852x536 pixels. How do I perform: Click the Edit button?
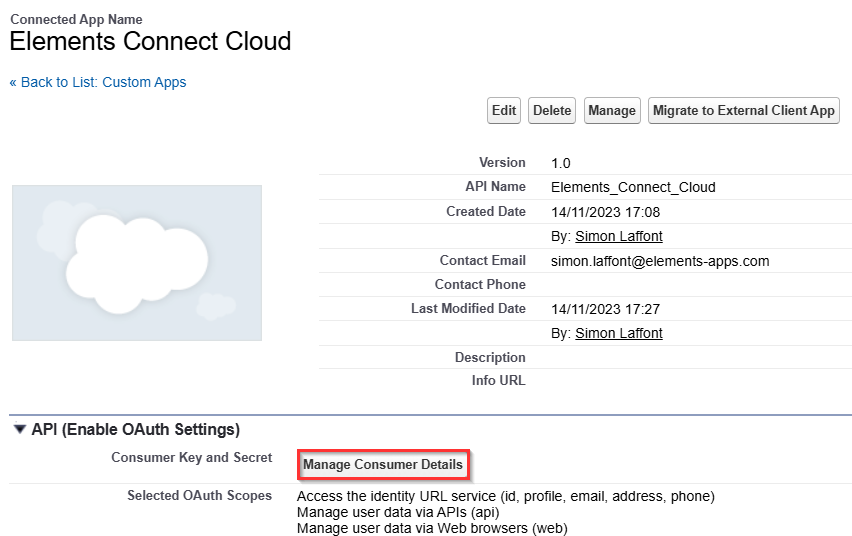point(504,111)
